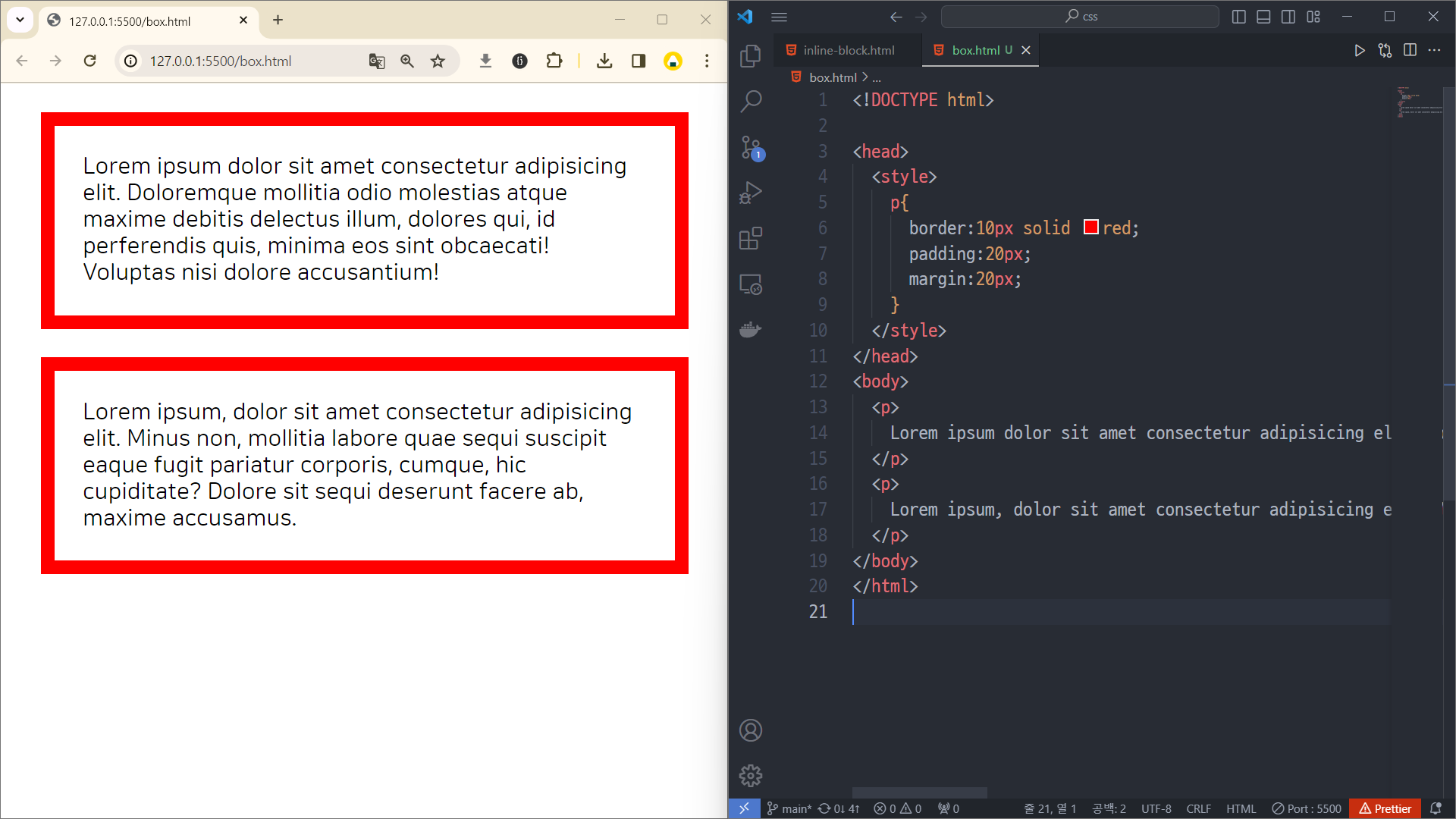Image resolution: width=1456 pixels, height=819 pixels.
Task: Open Remote Explorer view
Action: [750, 284]
